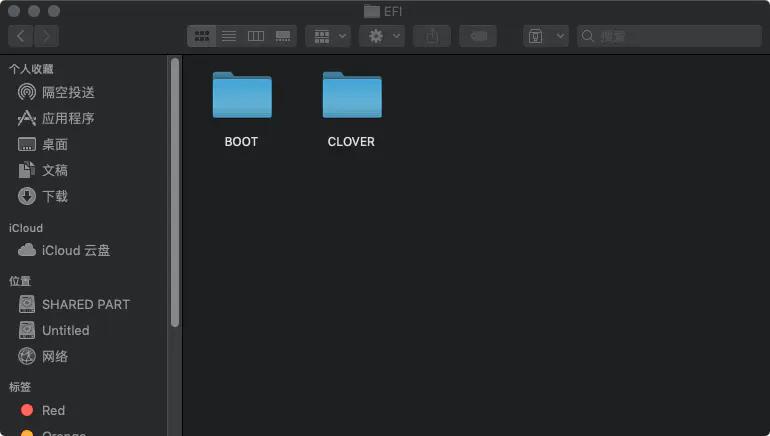Click the iCloud section header
The image size is (770, 436).
pos(26,228)
